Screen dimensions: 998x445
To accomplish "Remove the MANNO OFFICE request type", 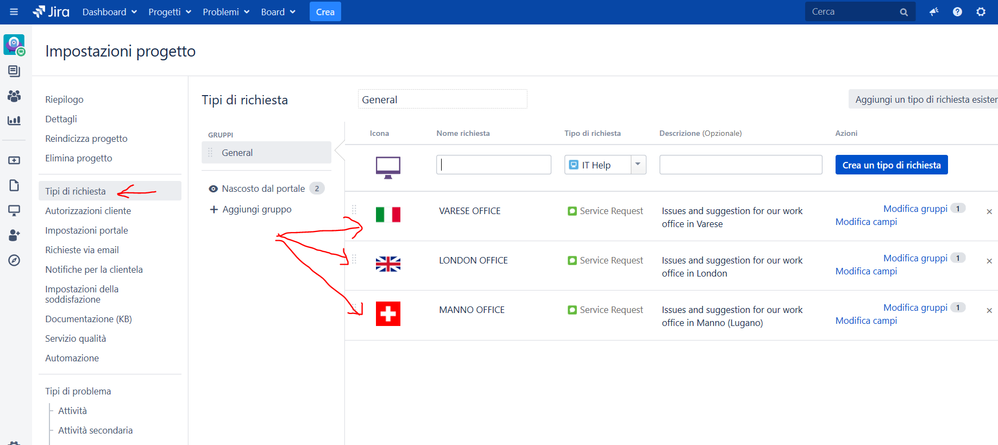I will pyautogui.click(x=989, y=311).
